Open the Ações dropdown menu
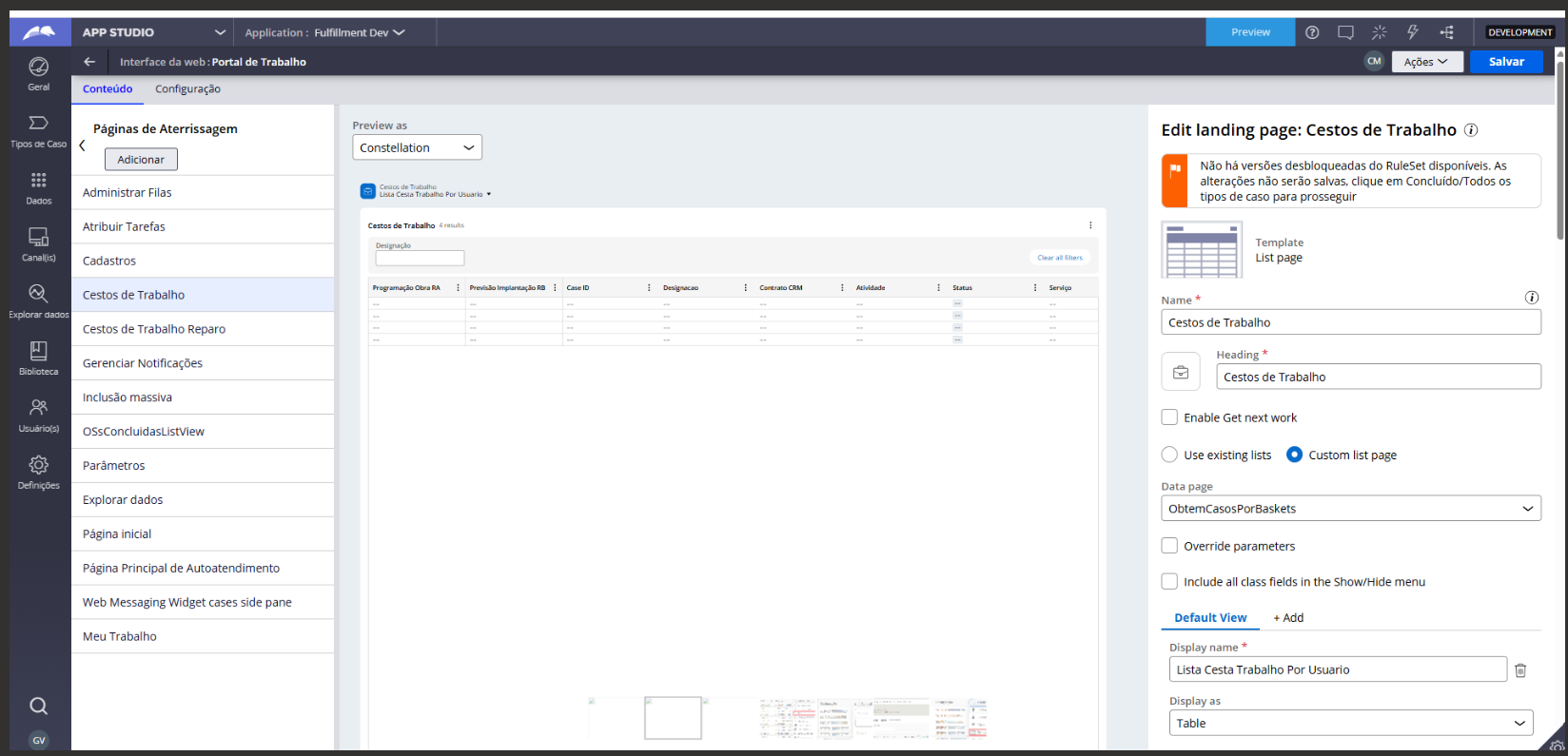Viewport: 1568px width, 756px height. (1427, 62)
